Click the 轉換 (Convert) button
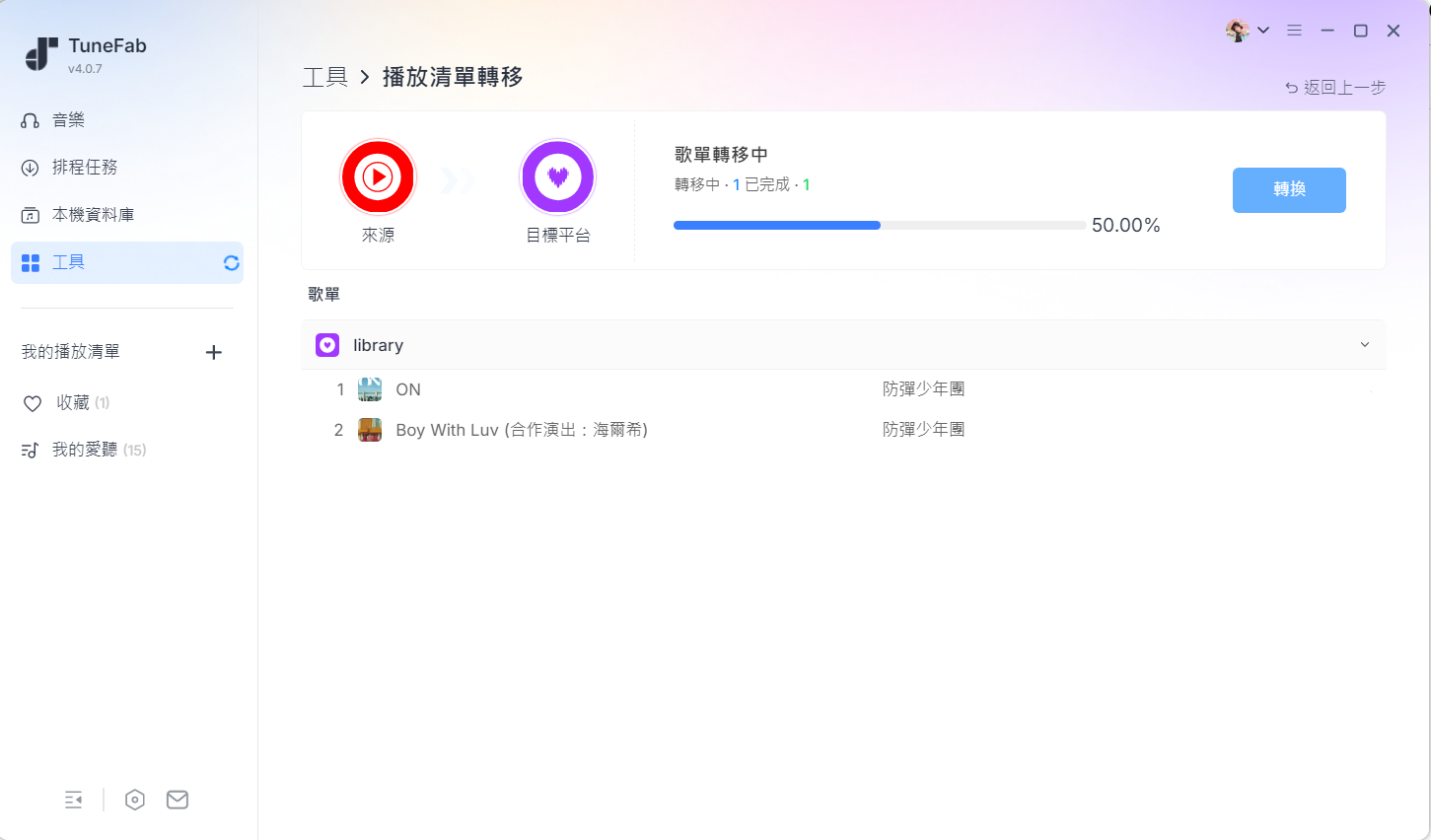This screenshot has height=840, width=1431. [1288, 189]
